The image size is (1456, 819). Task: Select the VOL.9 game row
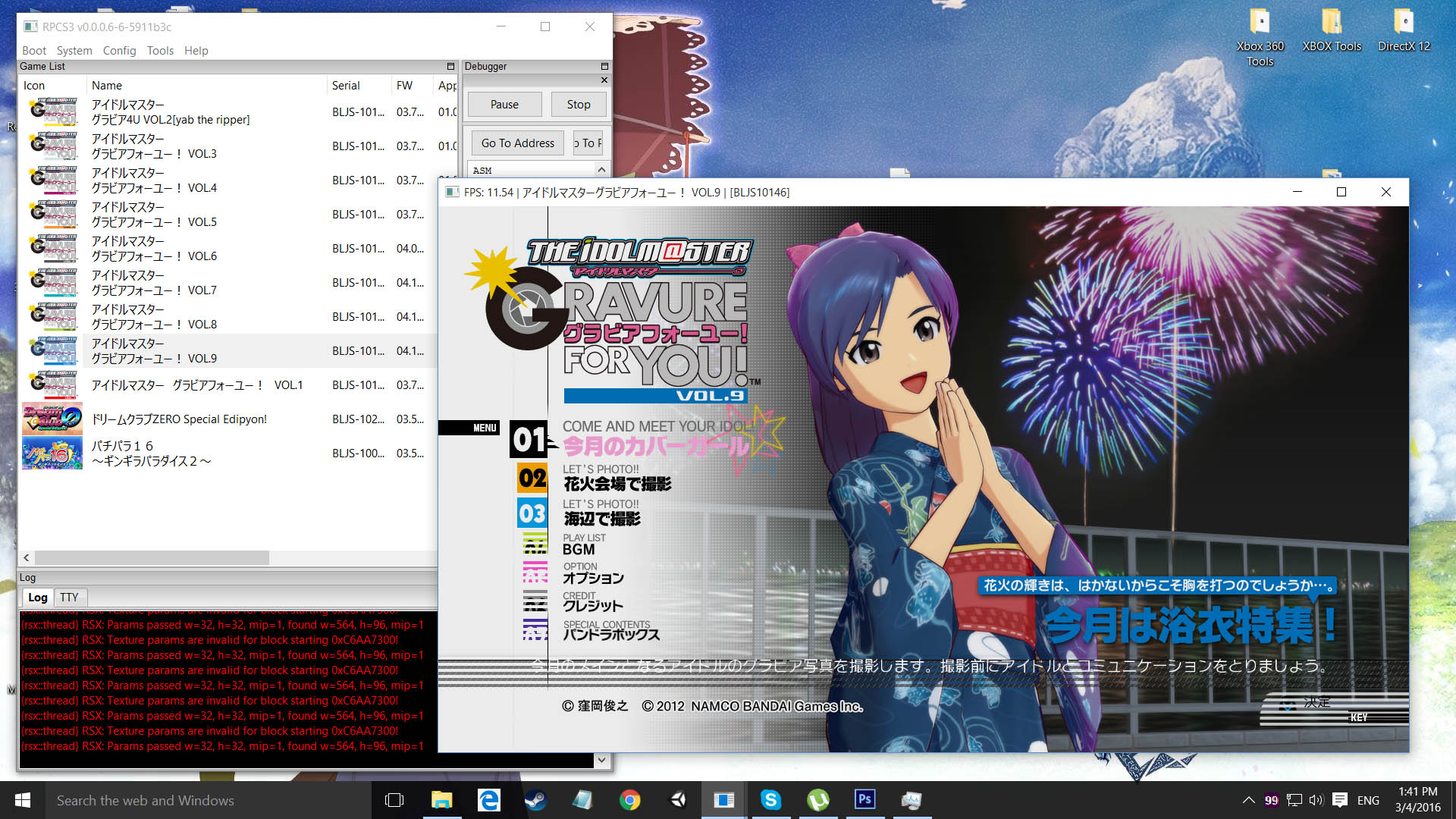(x=227, y=351)
